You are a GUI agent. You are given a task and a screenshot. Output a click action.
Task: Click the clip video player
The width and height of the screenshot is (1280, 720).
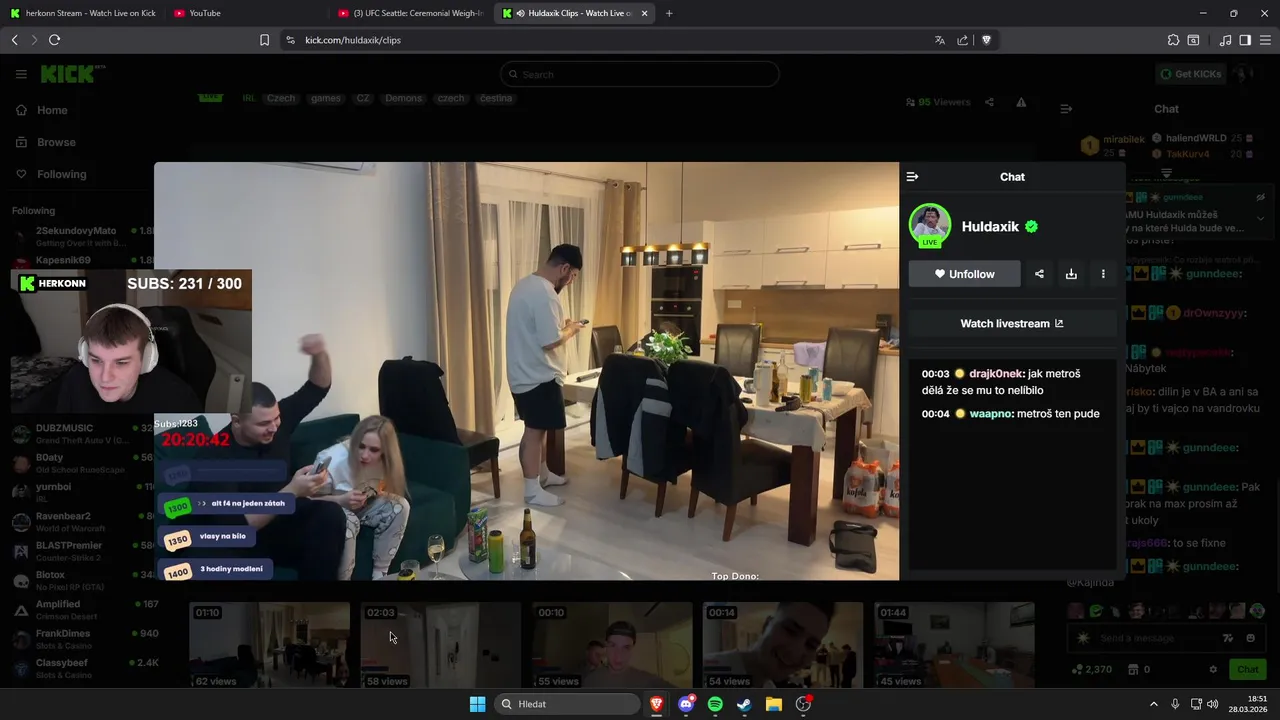pos(527,371)
